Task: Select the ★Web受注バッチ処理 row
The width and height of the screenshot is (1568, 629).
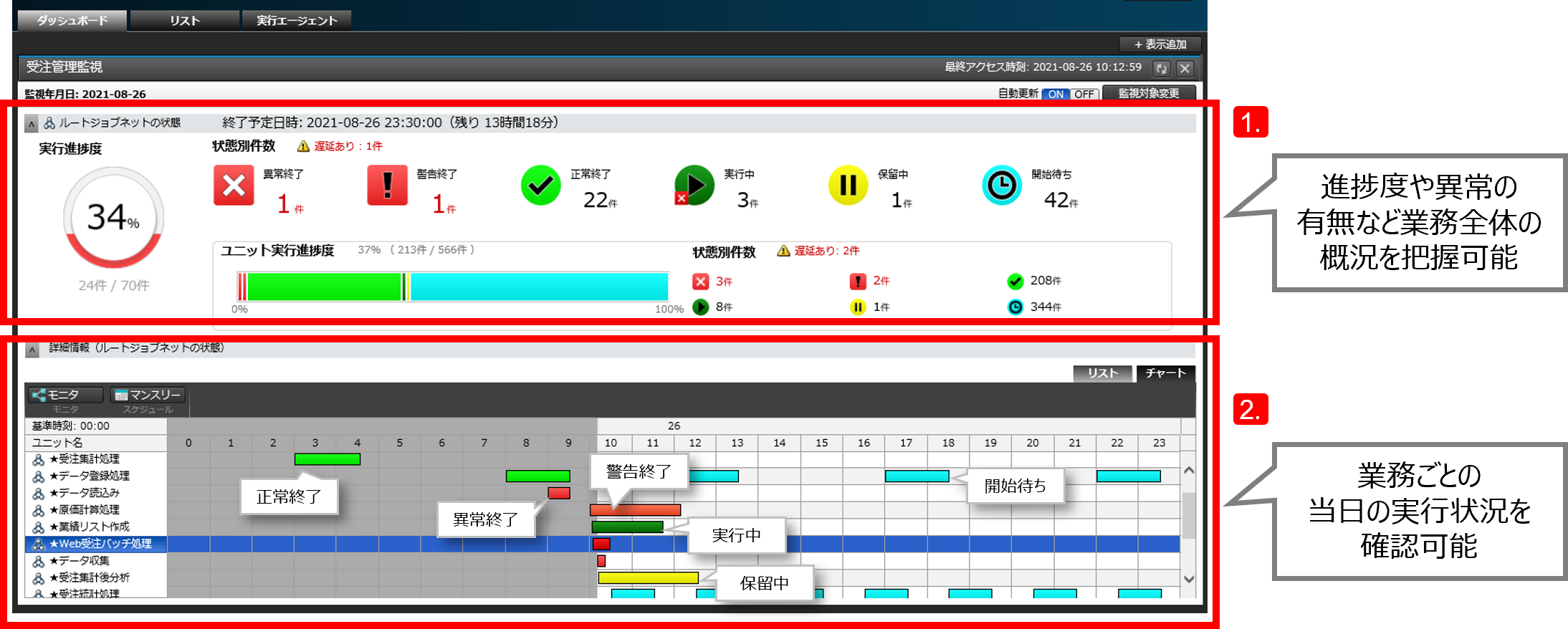Action: pyautogui.click(x=96, y=544)
